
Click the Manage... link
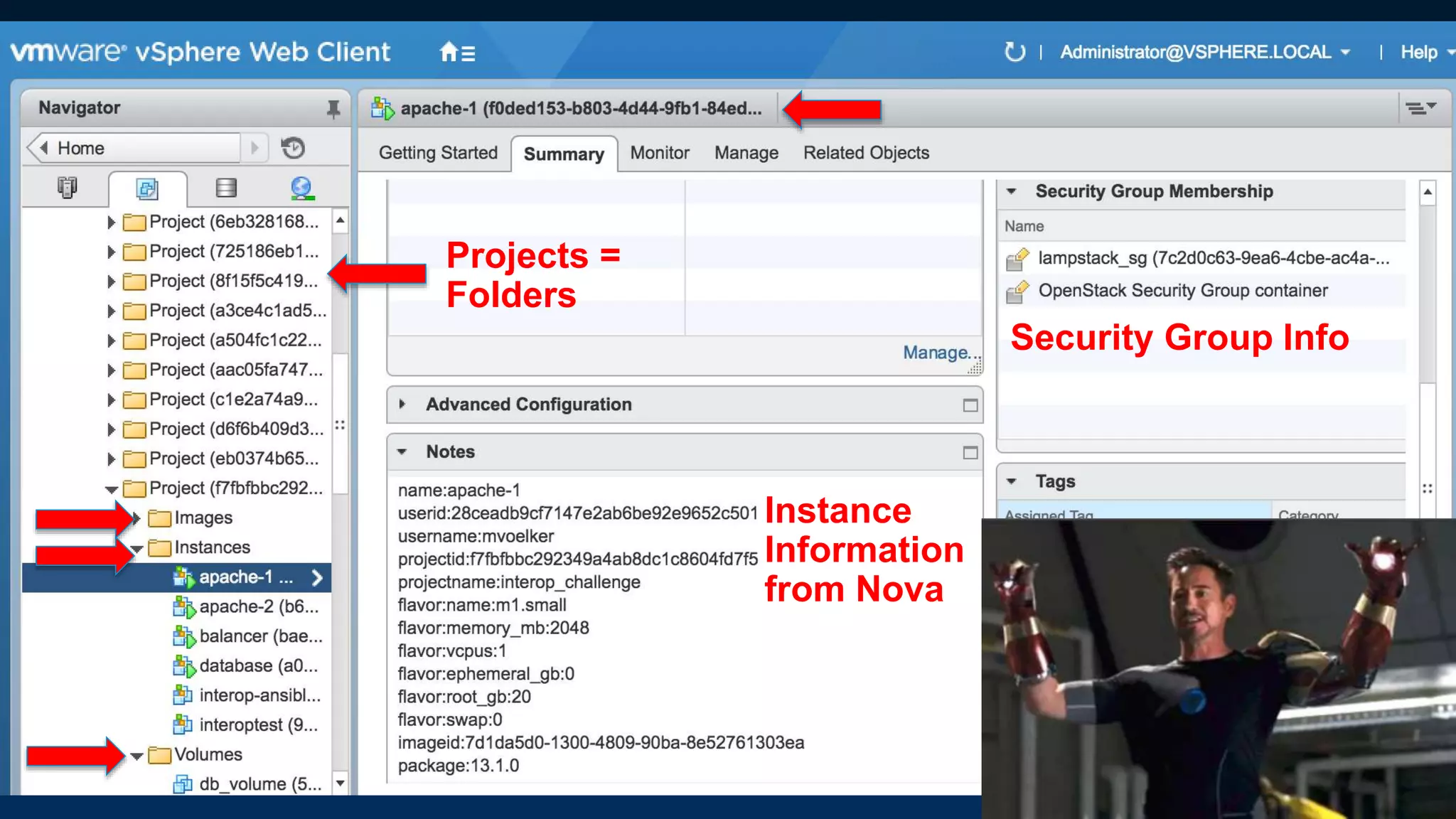[941, 353]
